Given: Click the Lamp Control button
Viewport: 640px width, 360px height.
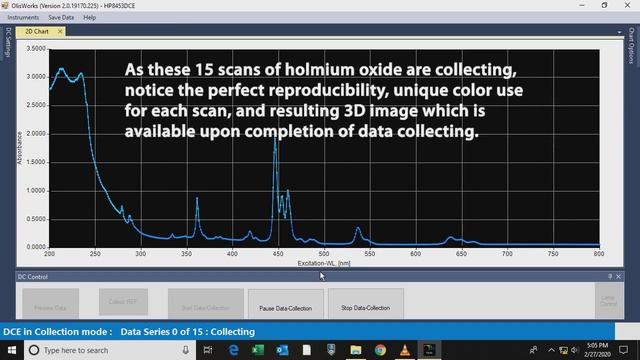Looking at the screenshot, I should point(609,301).
